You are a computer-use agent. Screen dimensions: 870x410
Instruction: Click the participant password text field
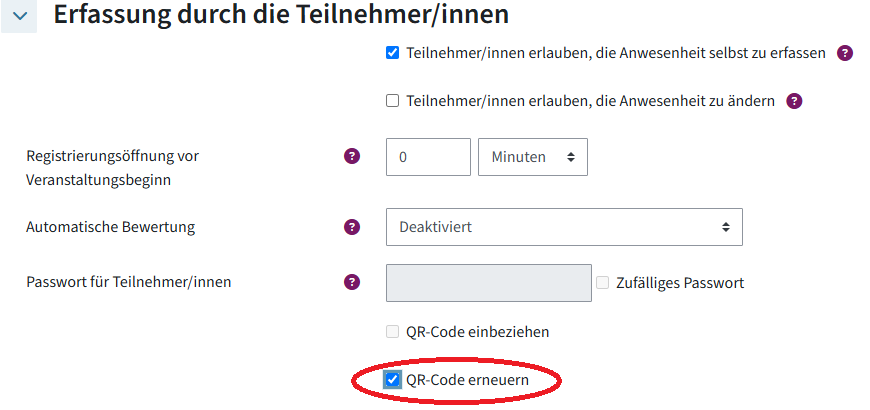pyautogui.click(x=489, y=283)
